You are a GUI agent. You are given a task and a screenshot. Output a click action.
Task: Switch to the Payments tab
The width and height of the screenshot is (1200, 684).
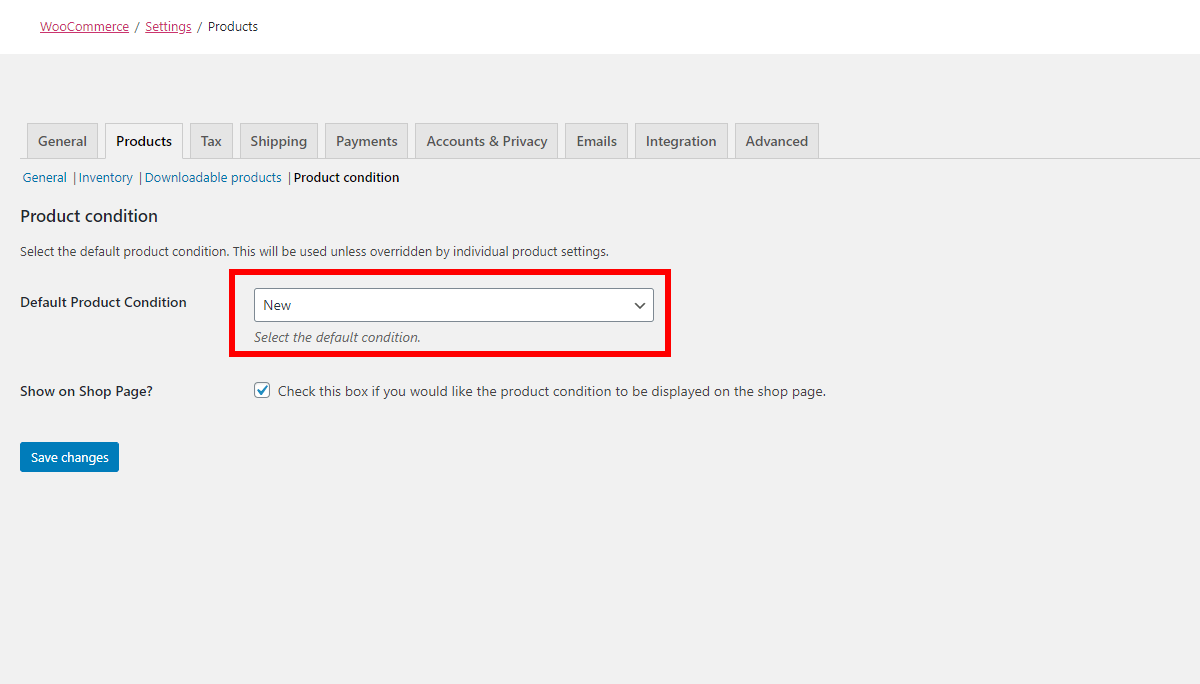tap(365, 140)
